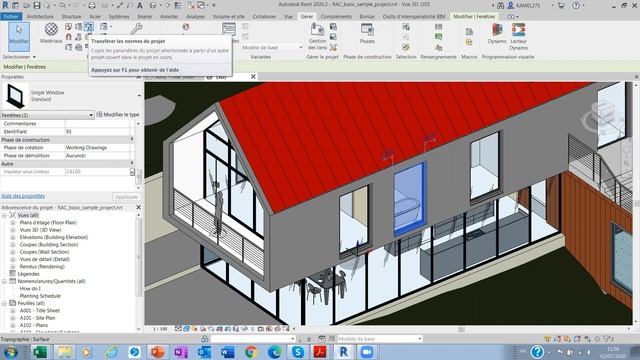Open the Matériaux materials browser
Image resolution: width=640 pixels, height=360 pixels.
pyautogui.click(x=51, y=33)
